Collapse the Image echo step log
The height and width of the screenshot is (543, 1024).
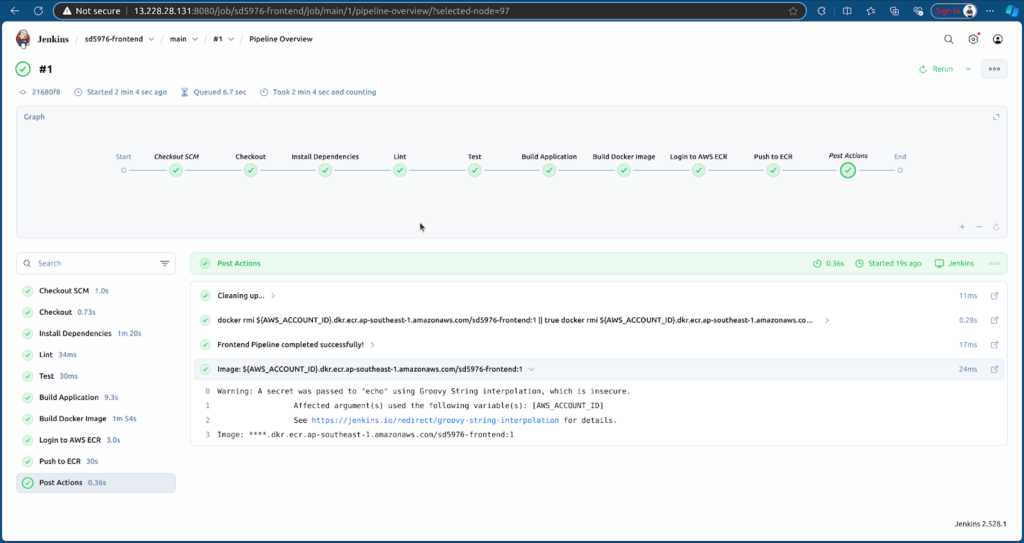(x=531, y=369)
